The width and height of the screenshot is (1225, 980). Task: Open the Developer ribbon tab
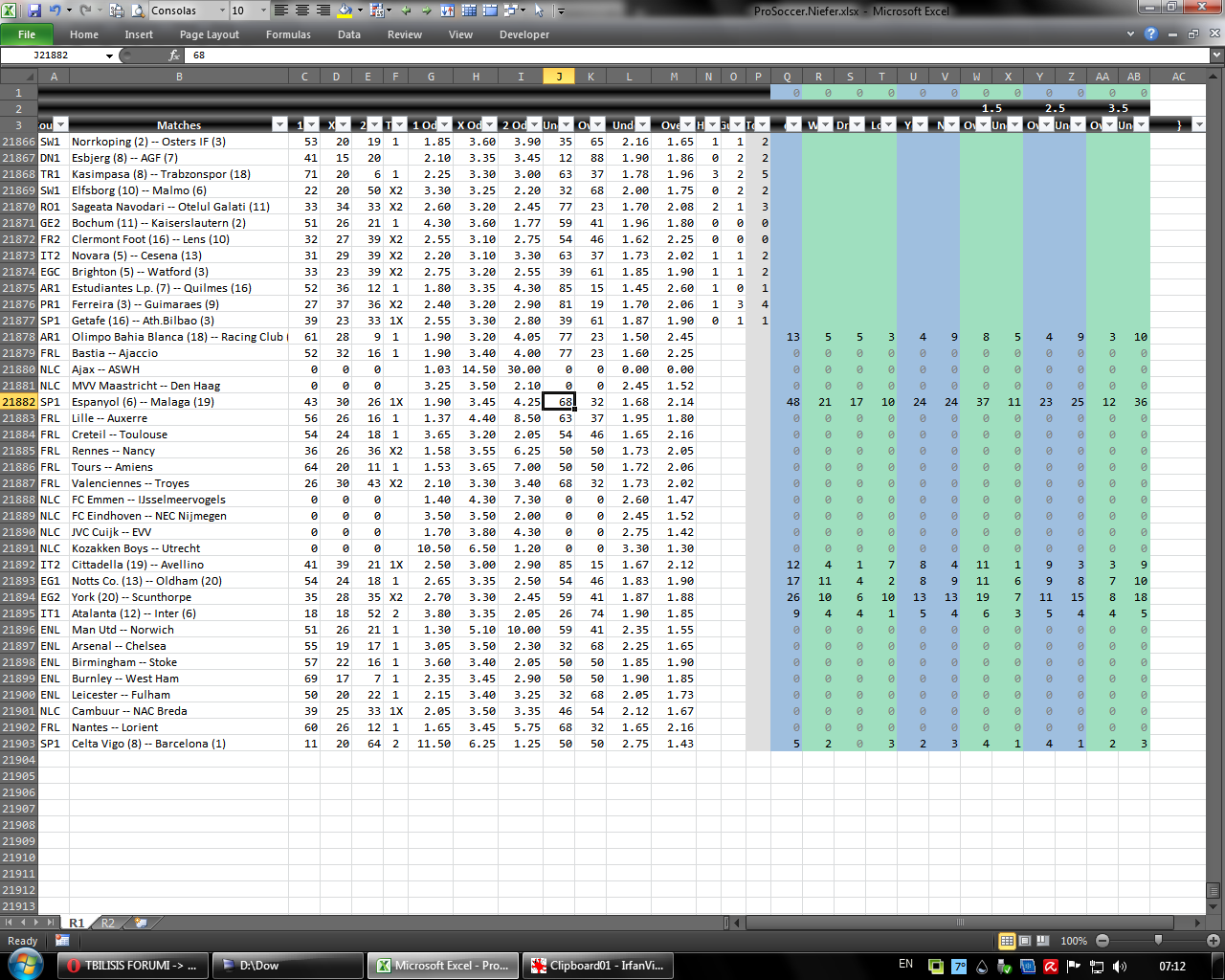pyautogui.click(x=524, y=34)
